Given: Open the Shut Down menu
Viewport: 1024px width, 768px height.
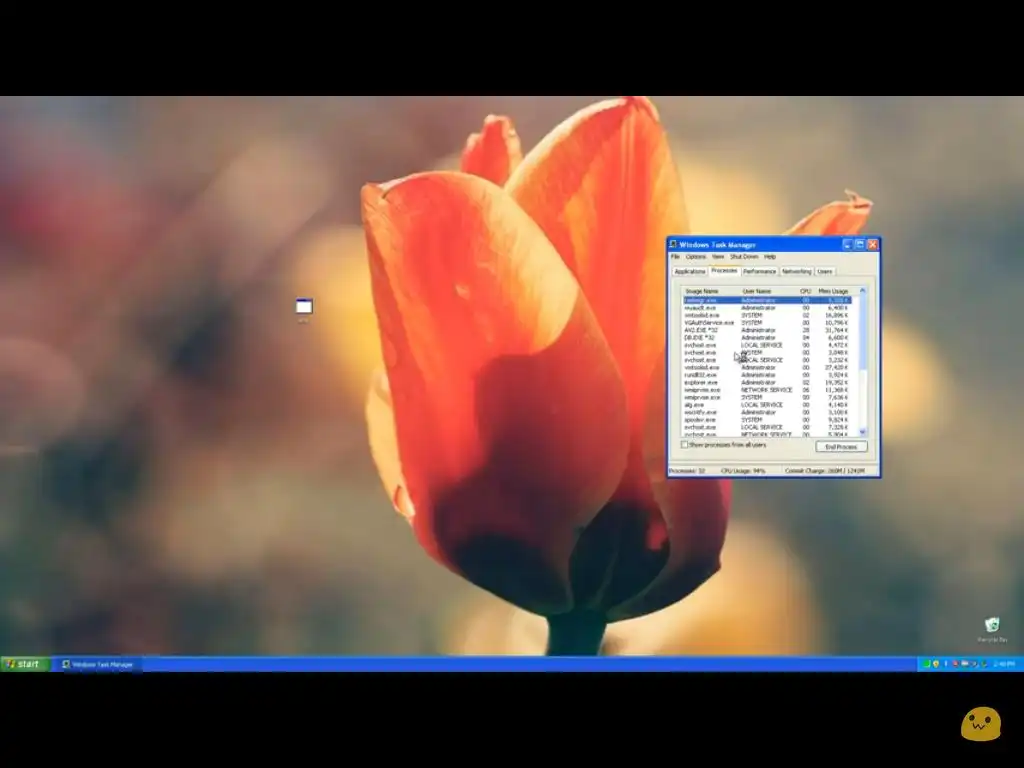Looking at the screenshot, I should pos(744,257).
